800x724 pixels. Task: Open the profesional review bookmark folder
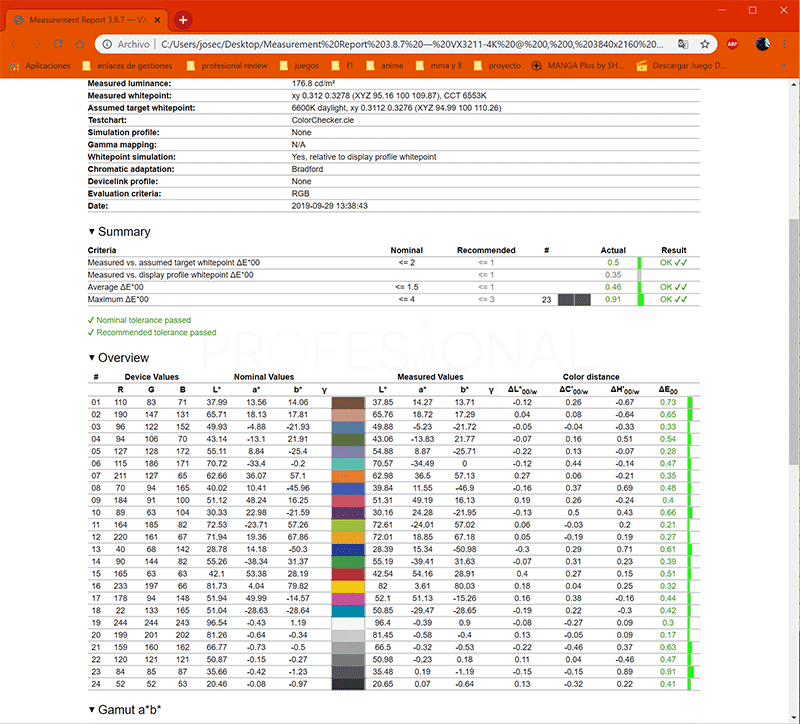(227, 66)
